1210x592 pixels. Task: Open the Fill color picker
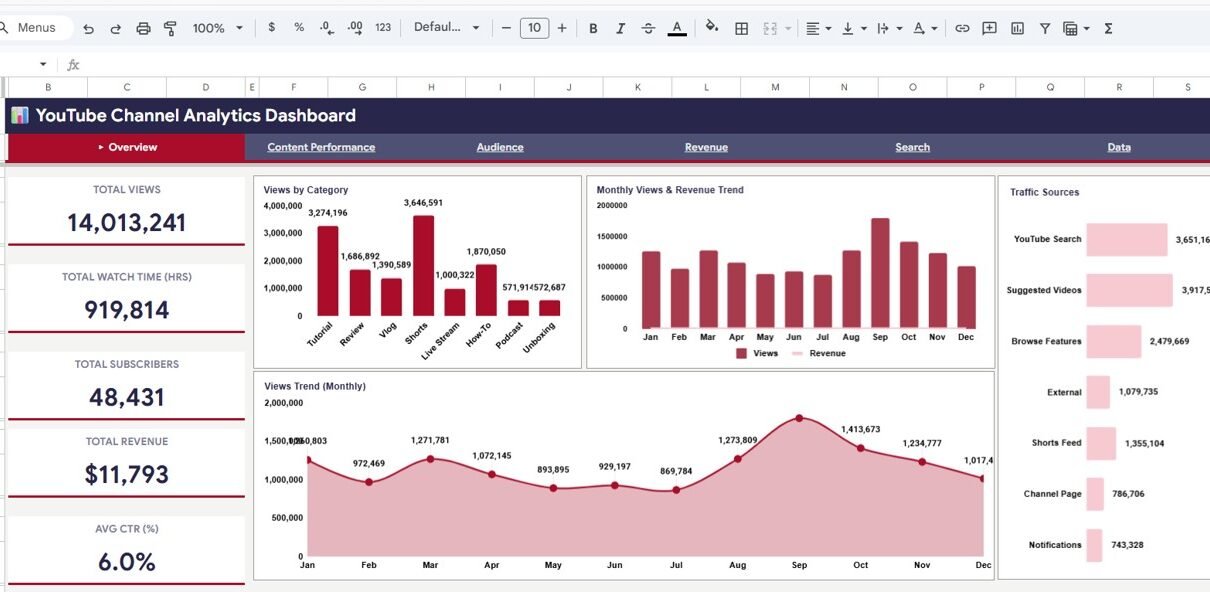(711, 28)
